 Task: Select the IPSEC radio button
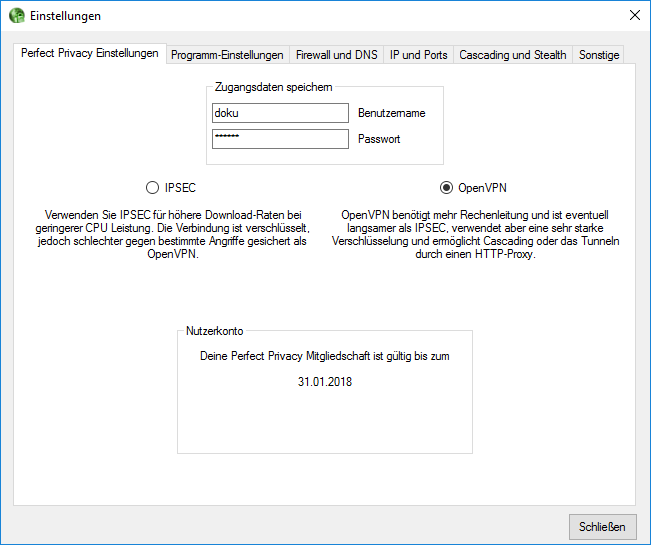tap(152, 188)
